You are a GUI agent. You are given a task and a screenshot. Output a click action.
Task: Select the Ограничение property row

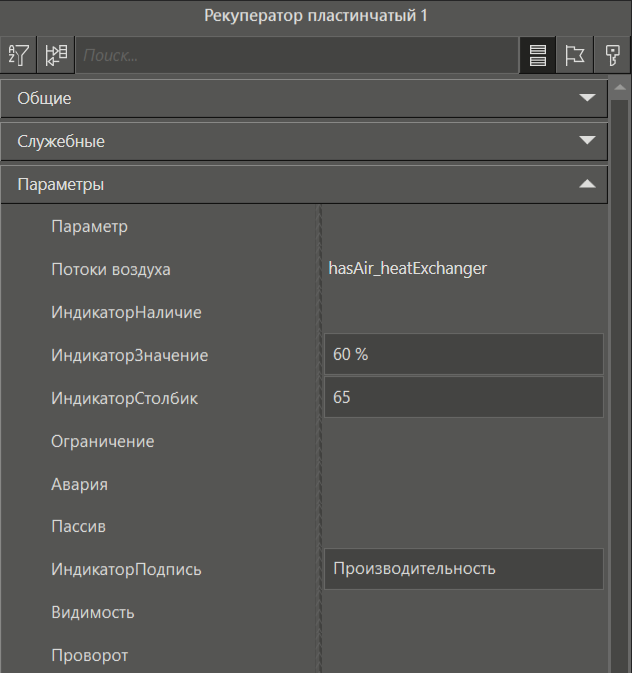point(102,442)
